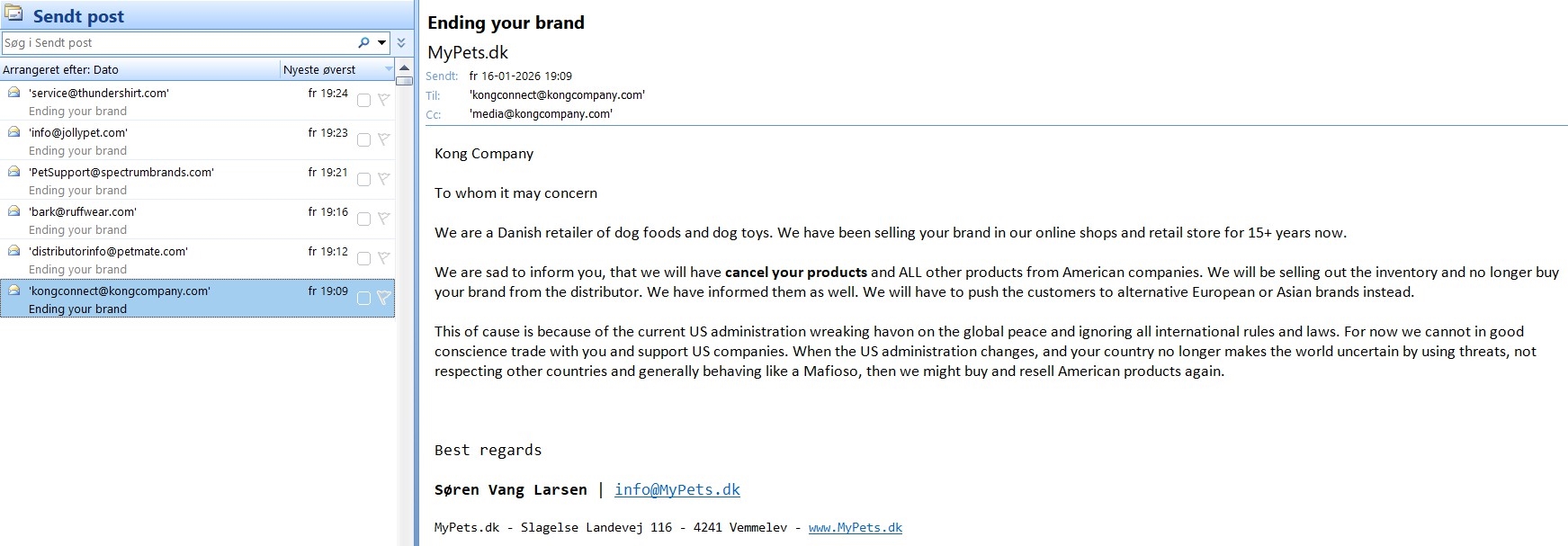Click the Sendt post folder icon
Screen dimensions: 1568x546
[13, 14]
